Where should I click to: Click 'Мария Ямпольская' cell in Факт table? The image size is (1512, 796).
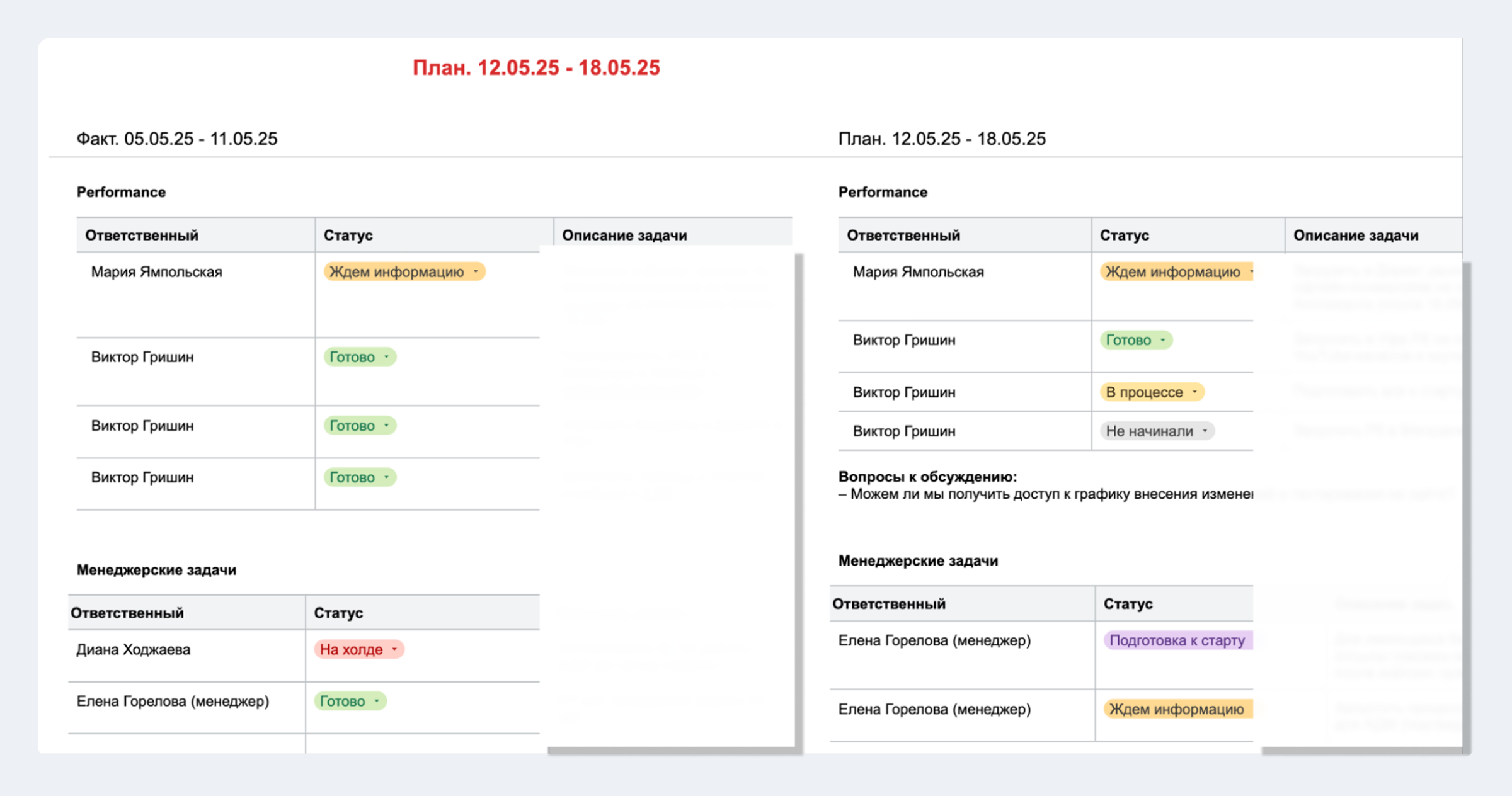click(x=156, y=272)
